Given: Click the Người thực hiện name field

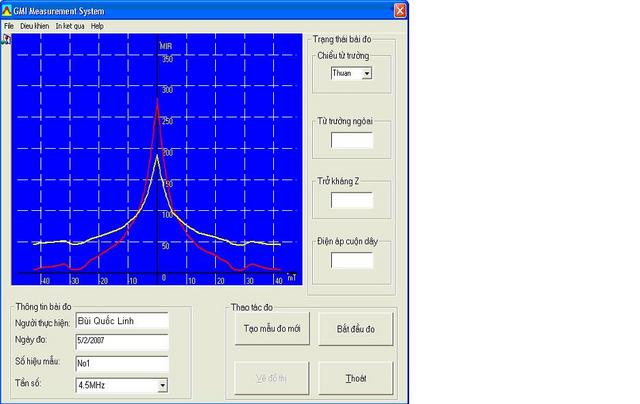Looking at the screenshot, I should coord(122,321).
